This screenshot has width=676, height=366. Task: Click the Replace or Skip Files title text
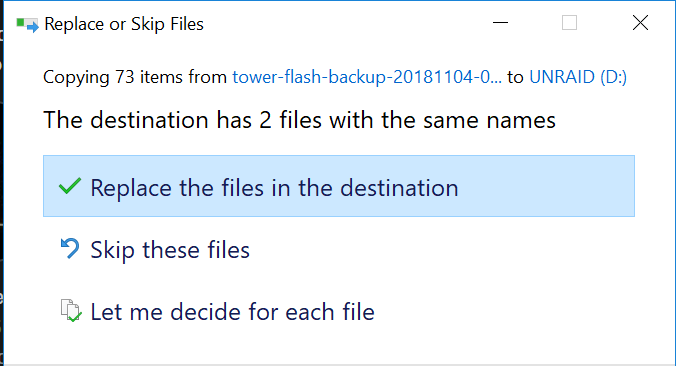click(x=124, y=24)
